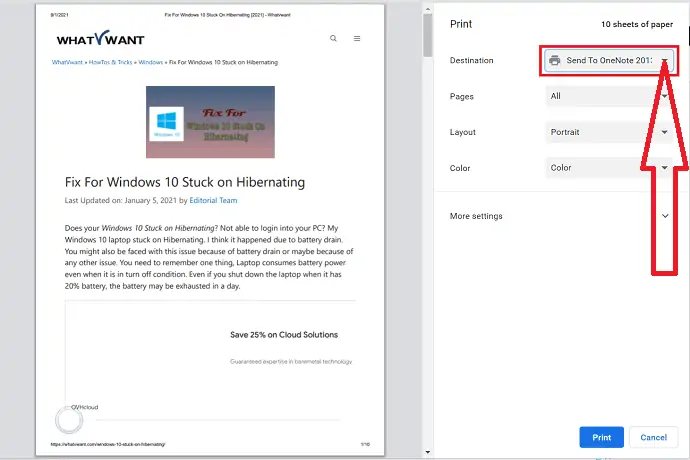Open the Color mode dropdown
Screen dimensions: 690x460
click(609, 168)
